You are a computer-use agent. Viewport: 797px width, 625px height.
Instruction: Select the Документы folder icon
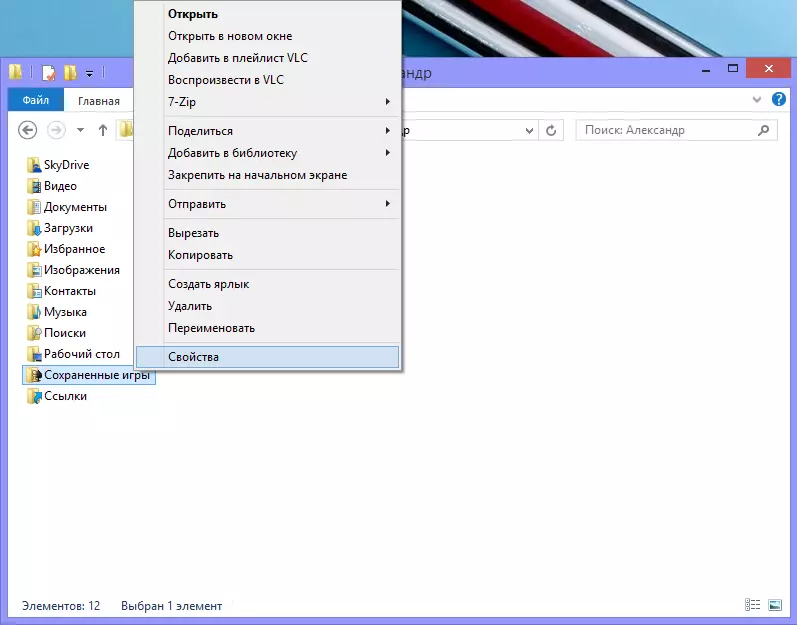(34, 207)
